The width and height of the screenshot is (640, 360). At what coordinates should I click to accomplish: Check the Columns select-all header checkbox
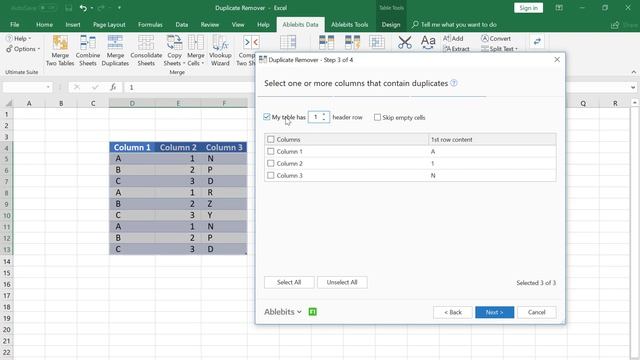coord(271,139)
